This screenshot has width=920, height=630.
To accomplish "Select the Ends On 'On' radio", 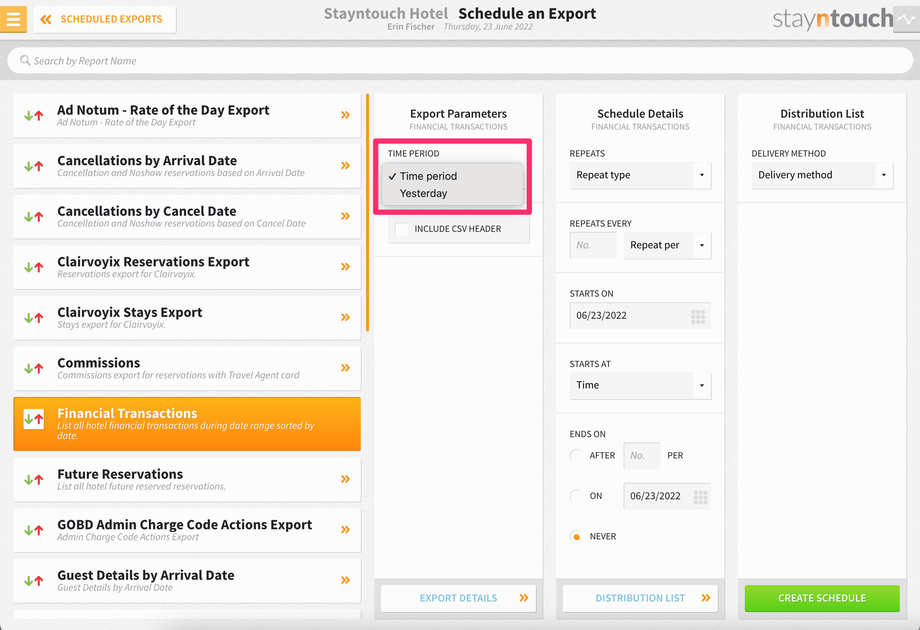I will tap(576, 496).
